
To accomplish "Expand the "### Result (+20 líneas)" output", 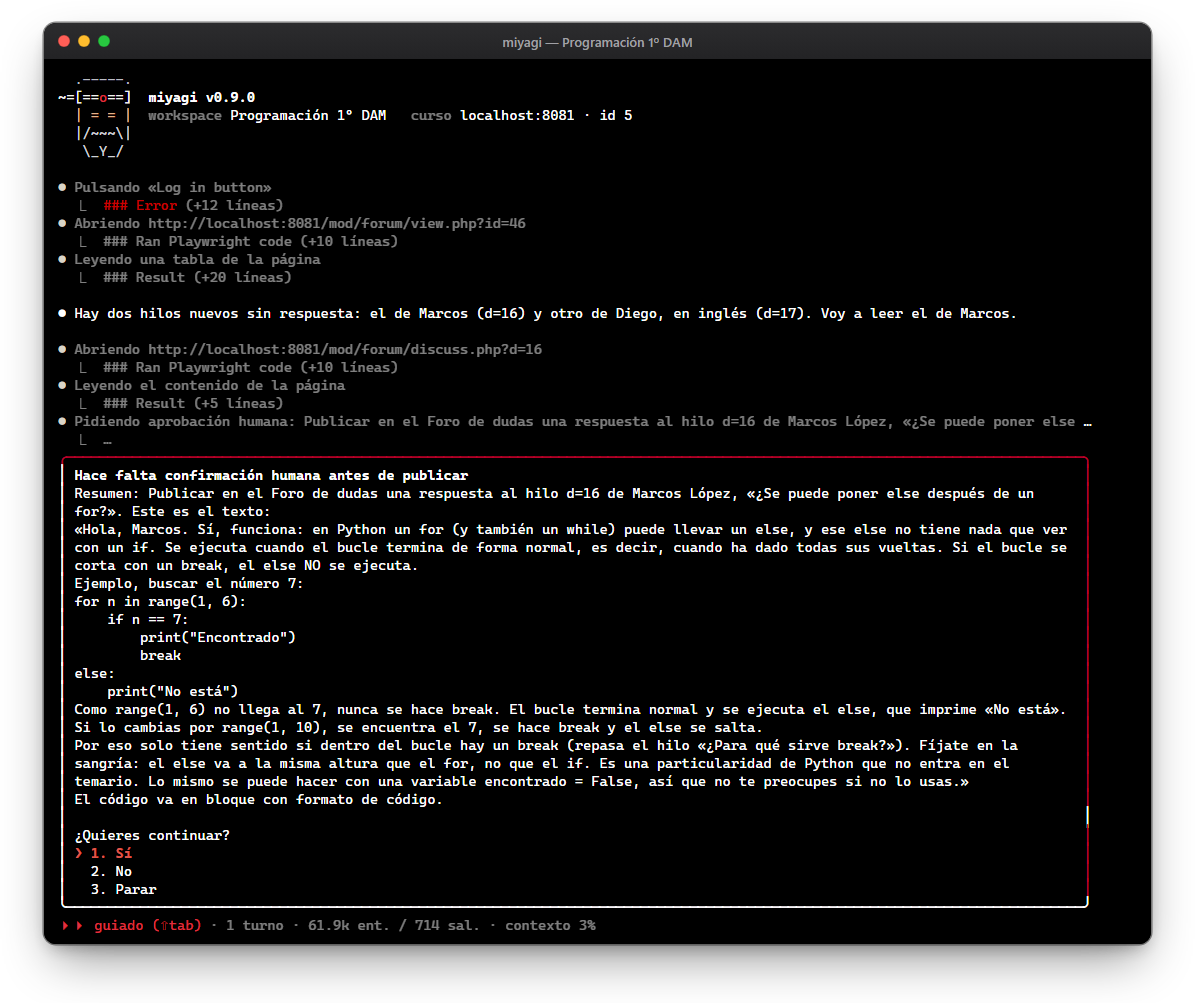I will pos(197,277).
